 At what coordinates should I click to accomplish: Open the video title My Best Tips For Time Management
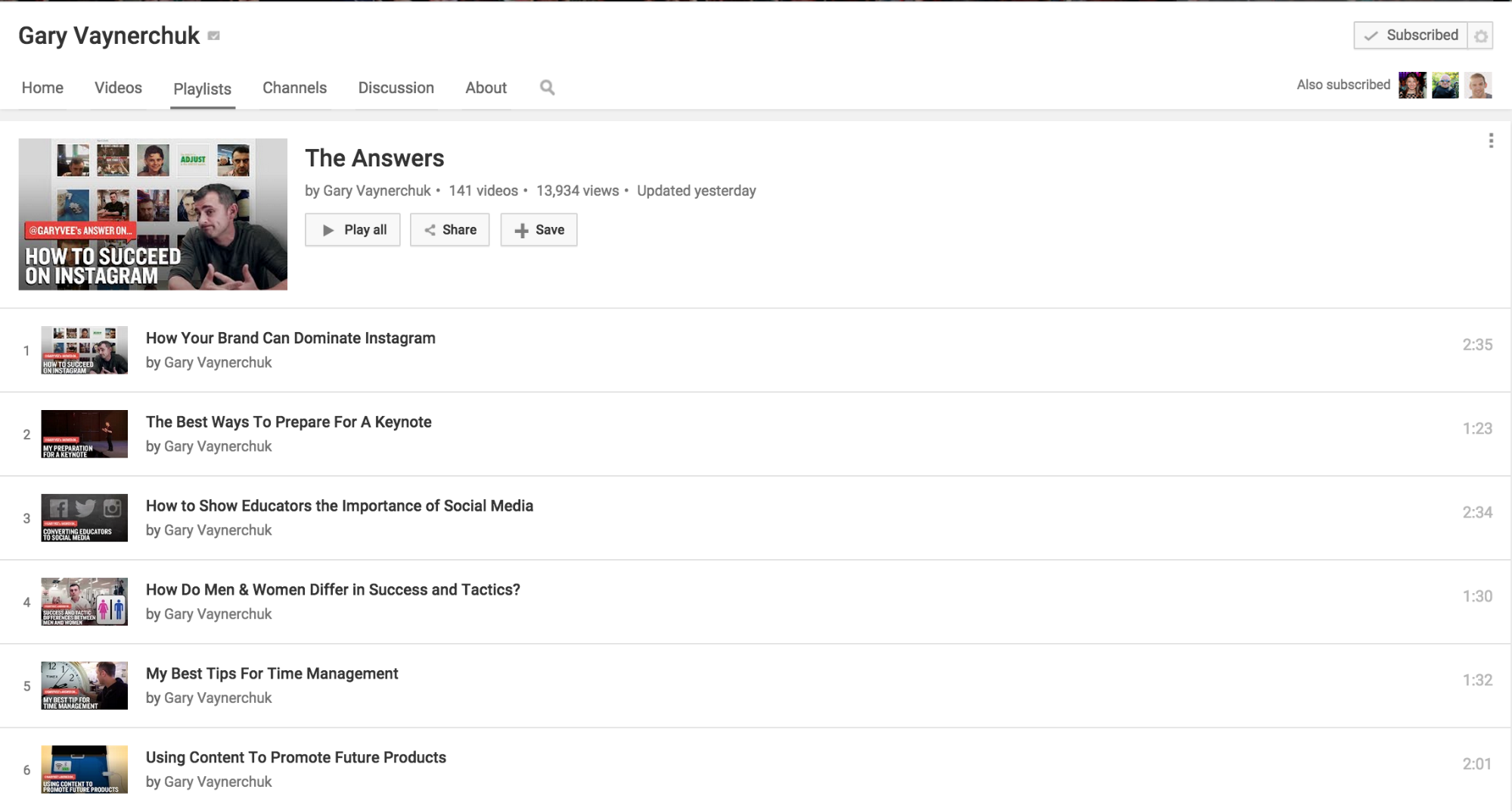[272, 674]
